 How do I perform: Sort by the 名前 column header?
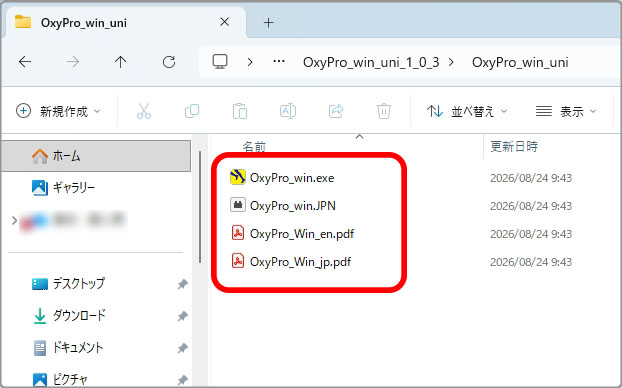coord(254,146)
